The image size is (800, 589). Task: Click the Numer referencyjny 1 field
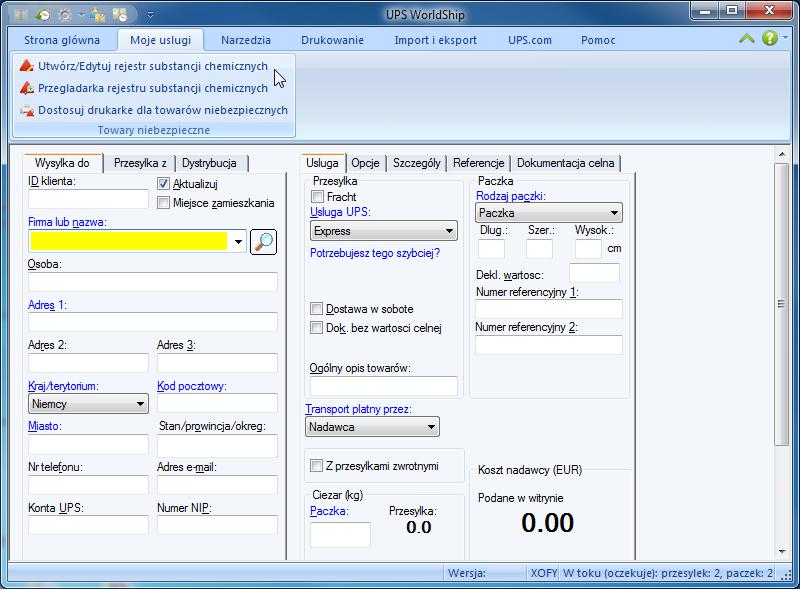pyautogui.click(x=549, y=309)
